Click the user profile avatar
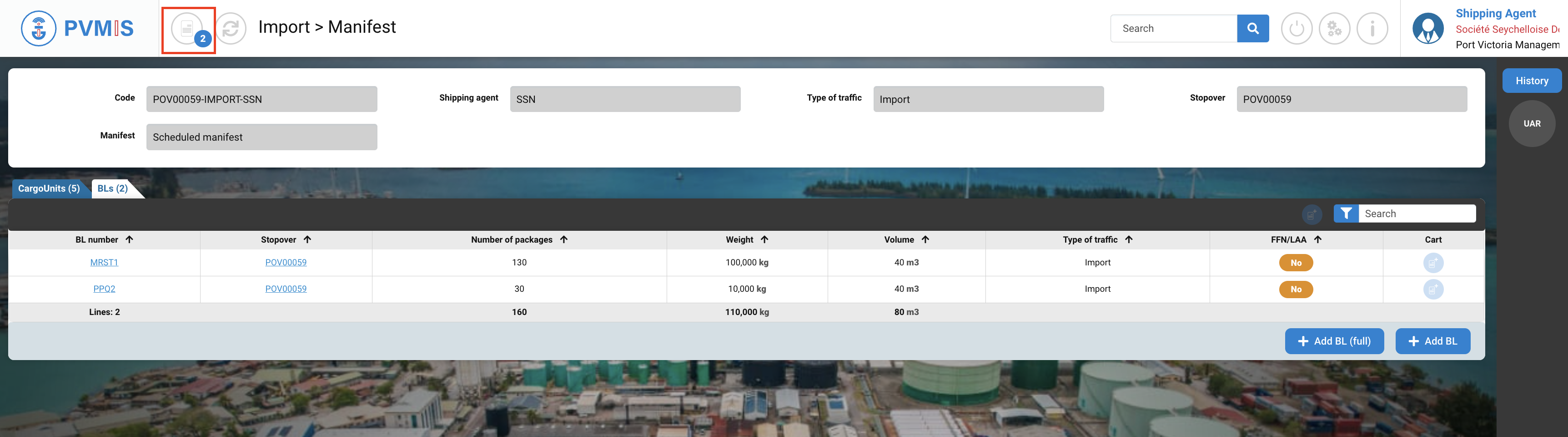1568x437 pixels. [1427, 29]
